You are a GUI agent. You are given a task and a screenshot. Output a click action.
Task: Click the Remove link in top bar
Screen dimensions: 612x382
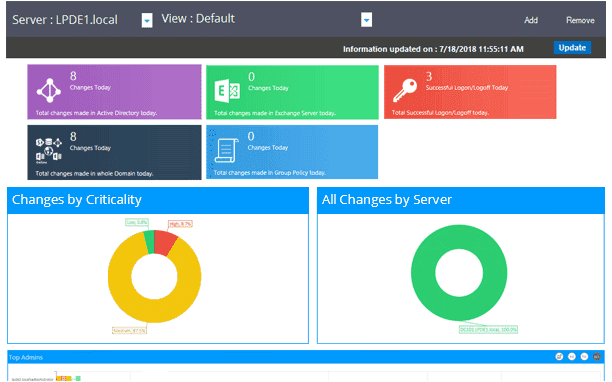pyautogui.click(x=580, y=20)
